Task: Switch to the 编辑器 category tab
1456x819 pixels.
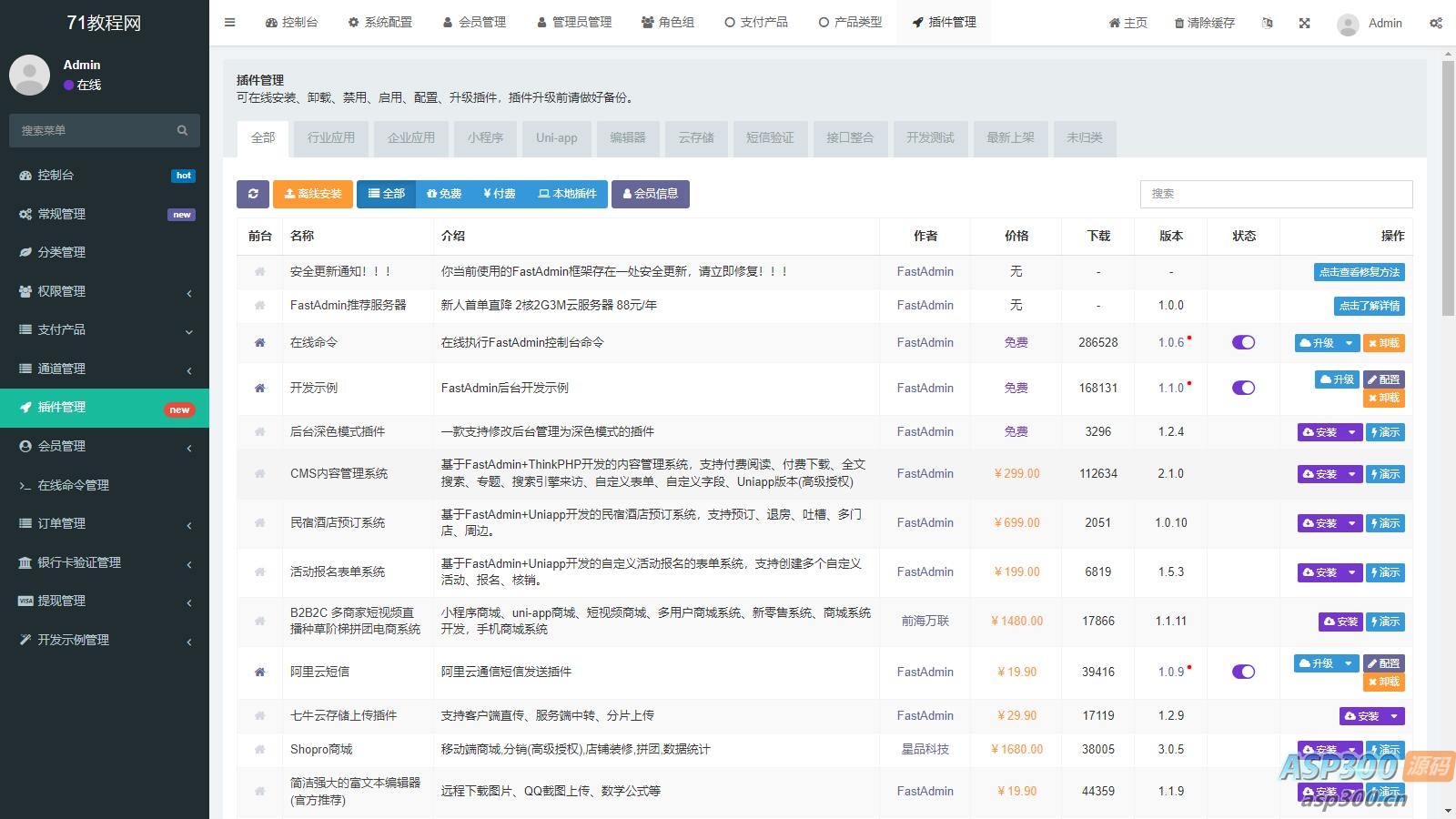Action: point(627,138)
